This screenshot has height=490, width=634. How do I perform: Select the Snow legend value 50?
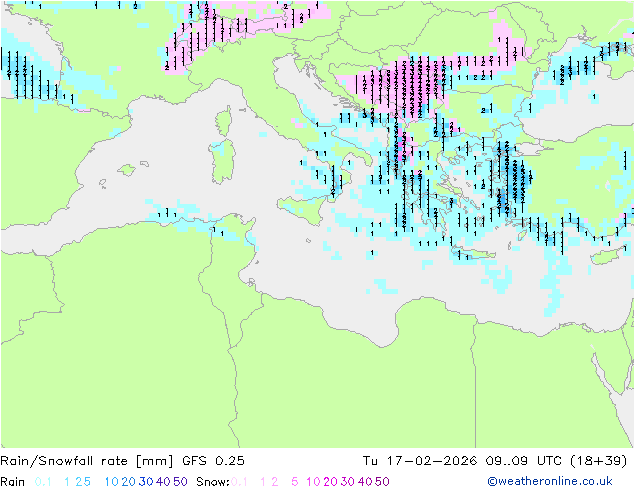(382, 482)
